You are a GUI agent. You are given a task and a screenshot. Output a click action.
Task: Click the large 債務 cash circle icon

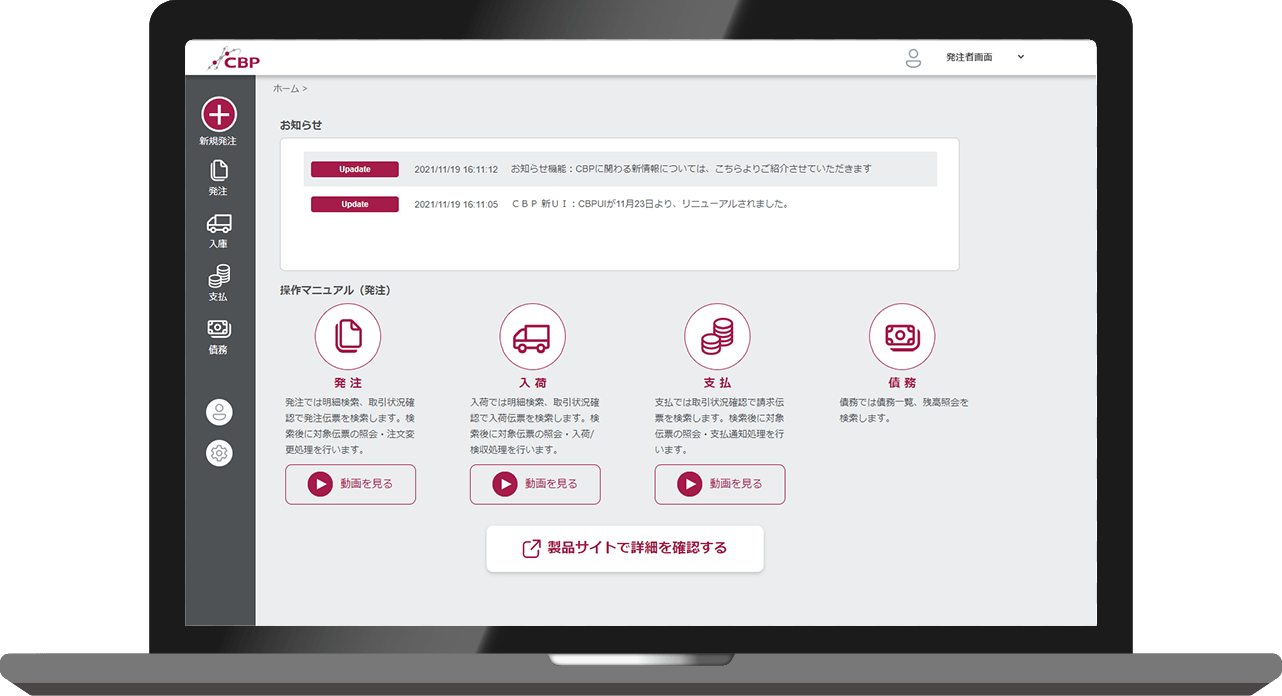pyautogui.click(x=901, y=337)
